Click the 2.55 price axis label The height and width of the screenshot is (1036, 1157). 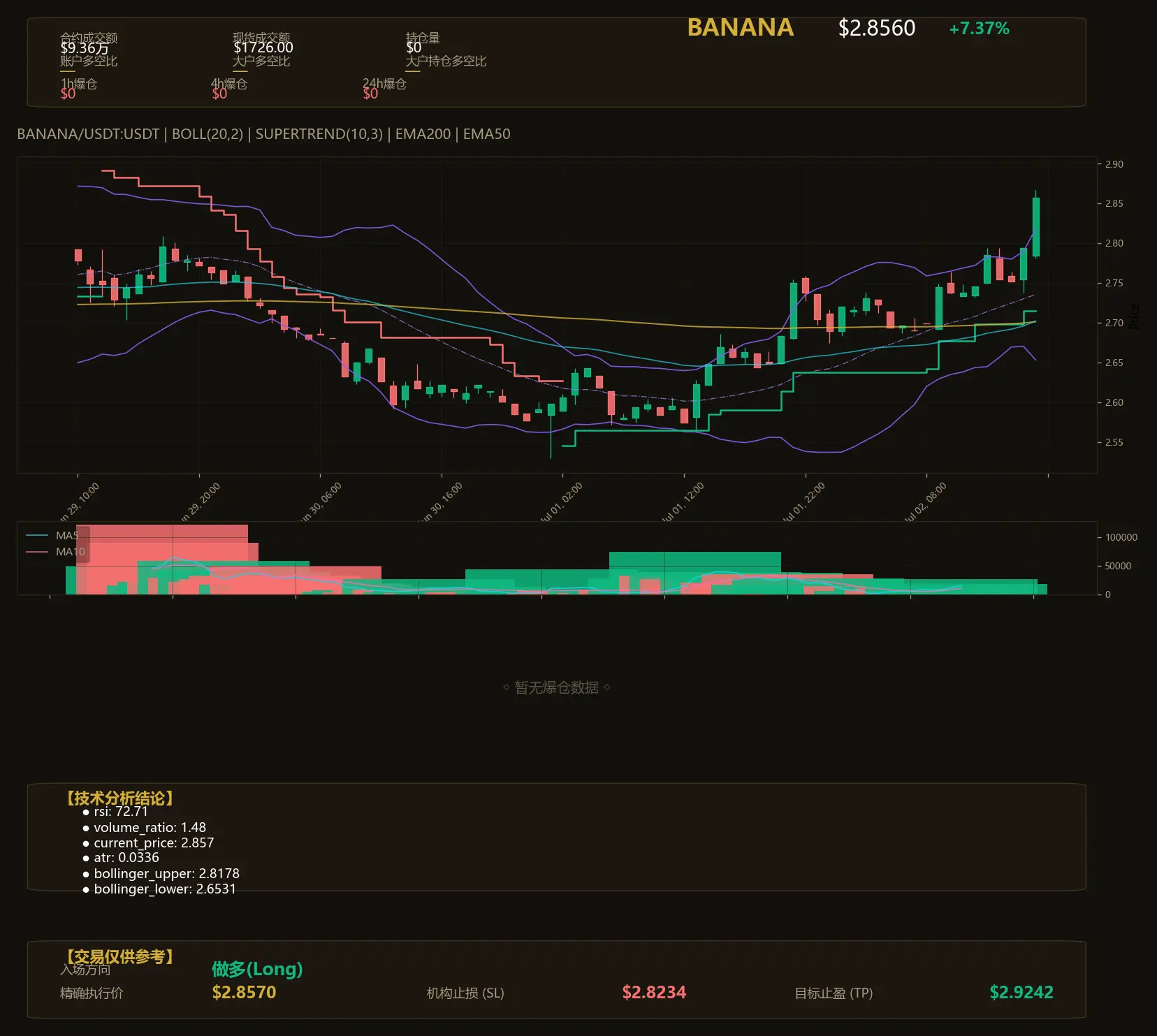tap(1114, 442)
